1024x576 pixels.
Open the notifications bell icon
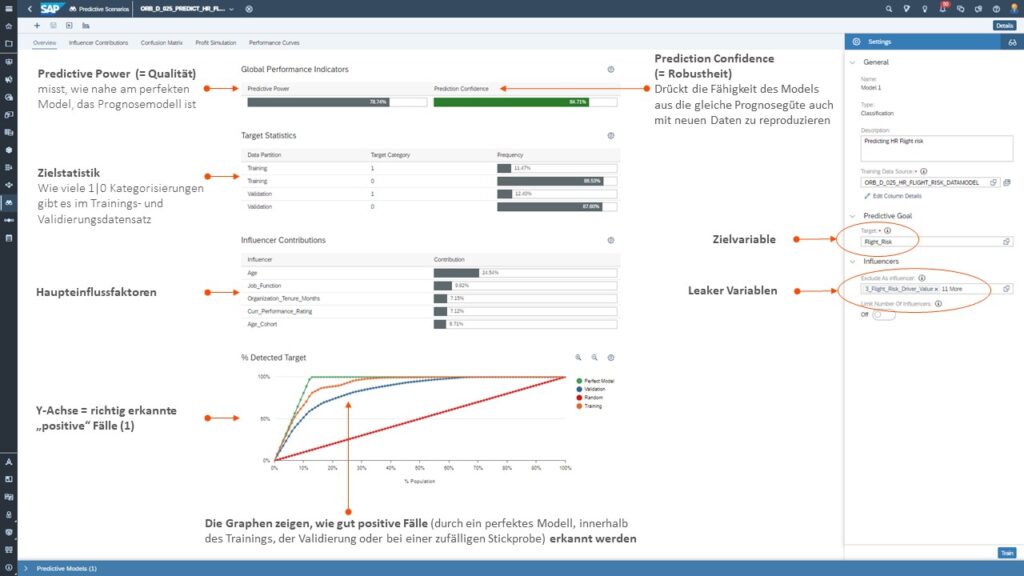(x=943, y=8)
